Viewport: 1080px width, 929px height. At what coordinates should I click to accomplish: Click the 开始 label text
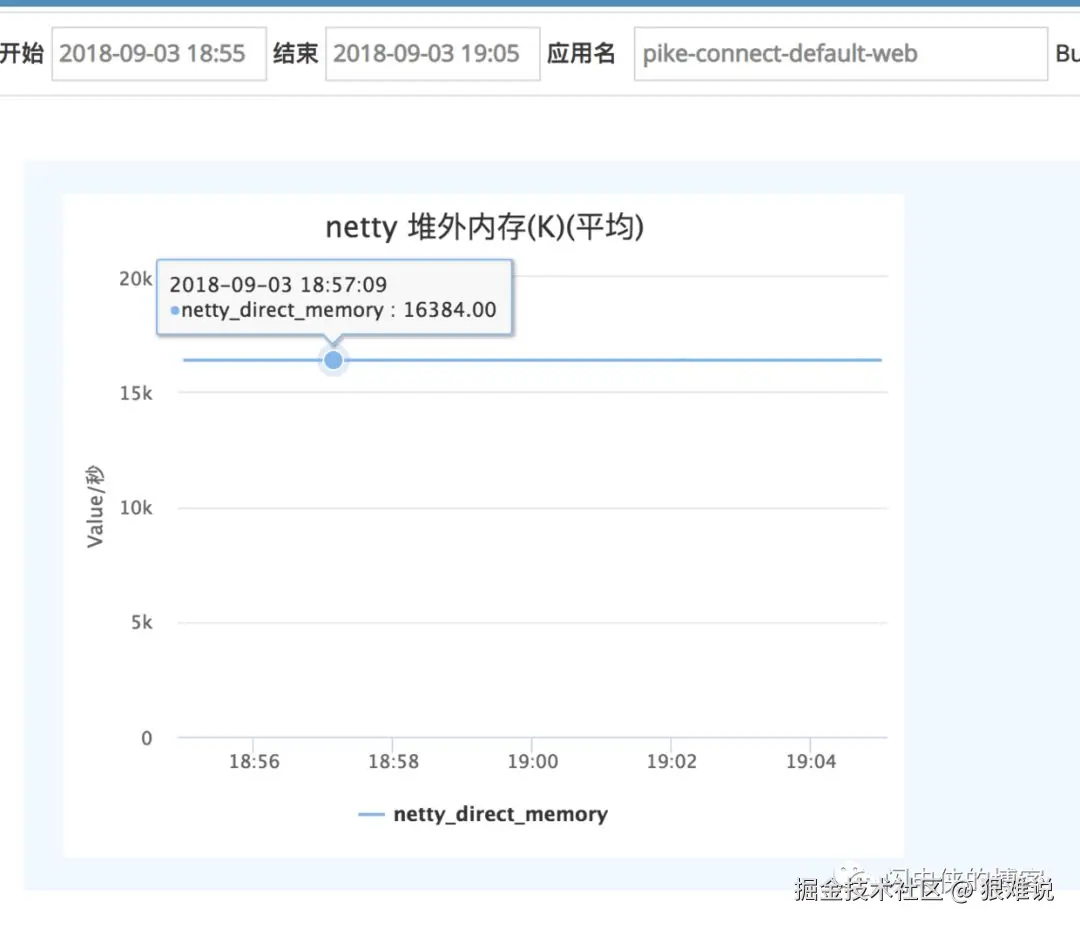(24, 53)
